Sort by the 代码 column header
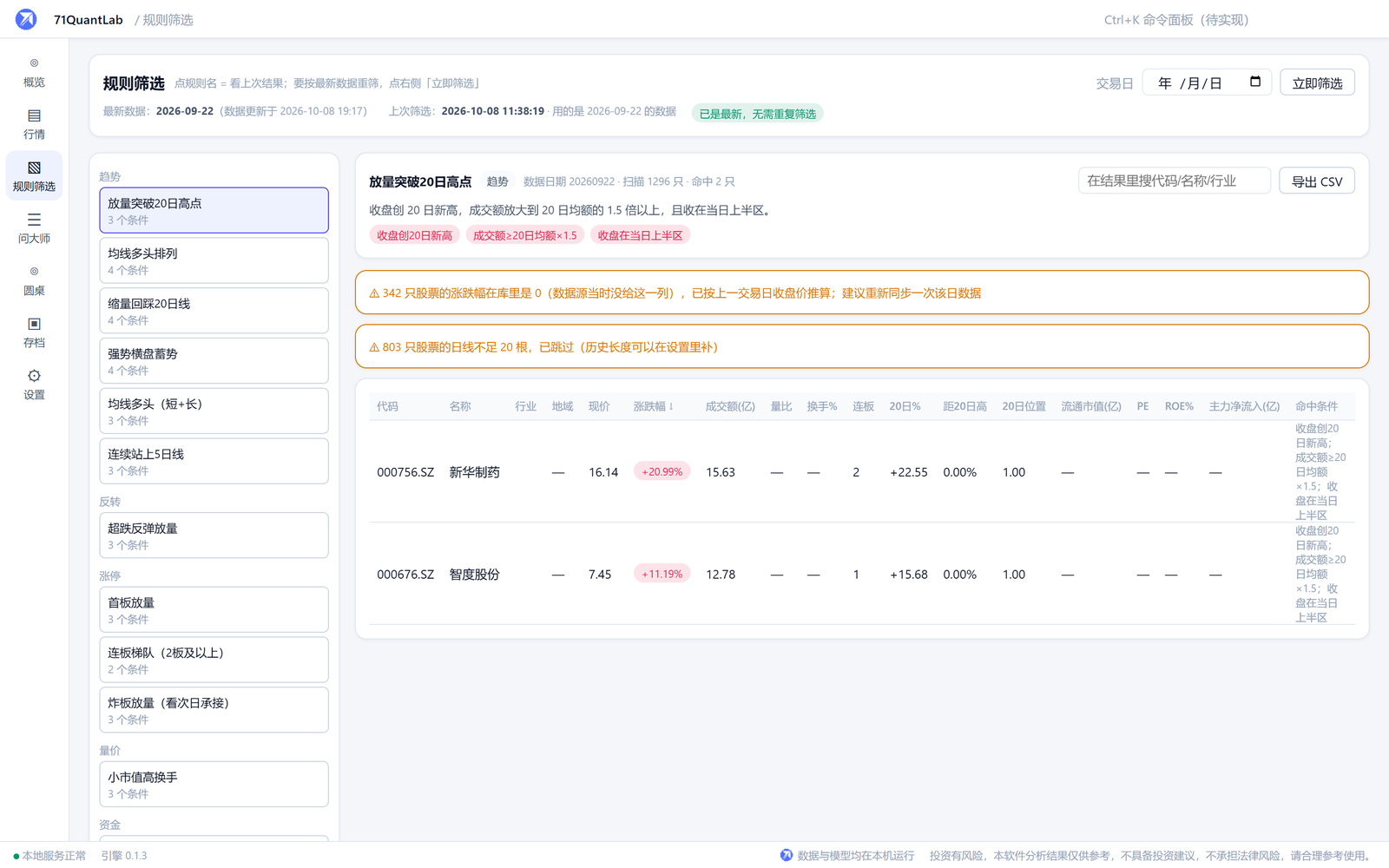 [x=387, y=406]
